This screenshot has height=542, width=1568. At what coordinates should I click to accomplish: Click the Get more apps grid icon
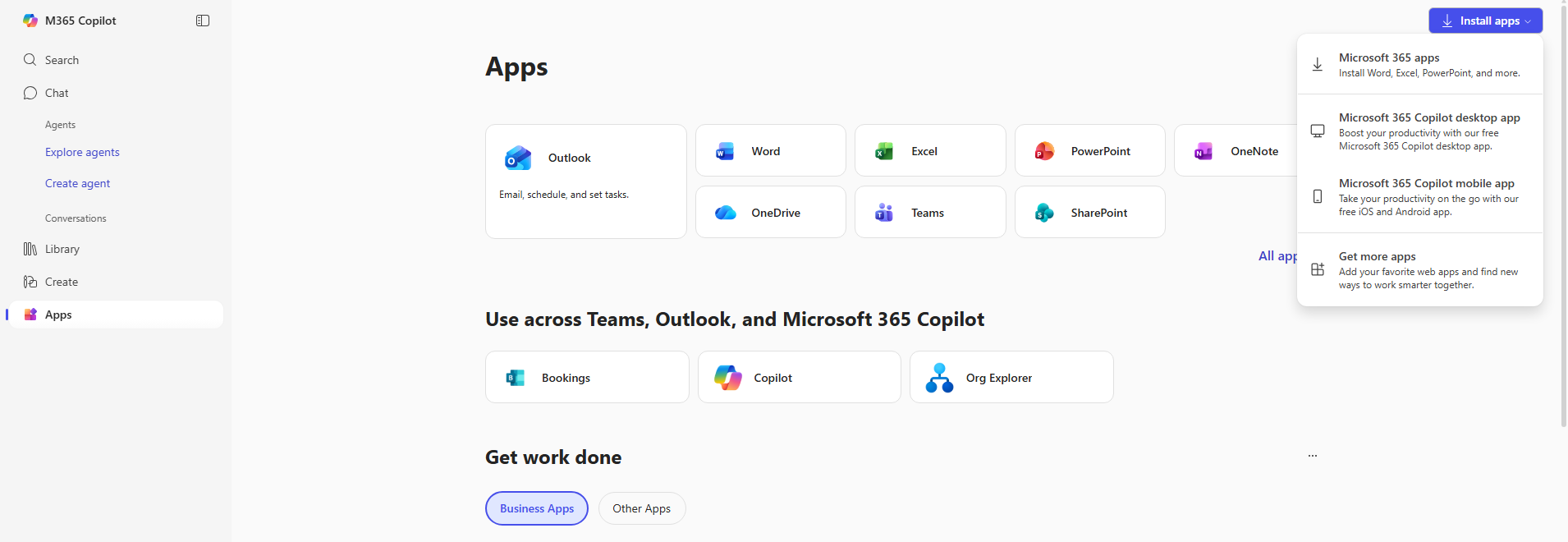1318,269
